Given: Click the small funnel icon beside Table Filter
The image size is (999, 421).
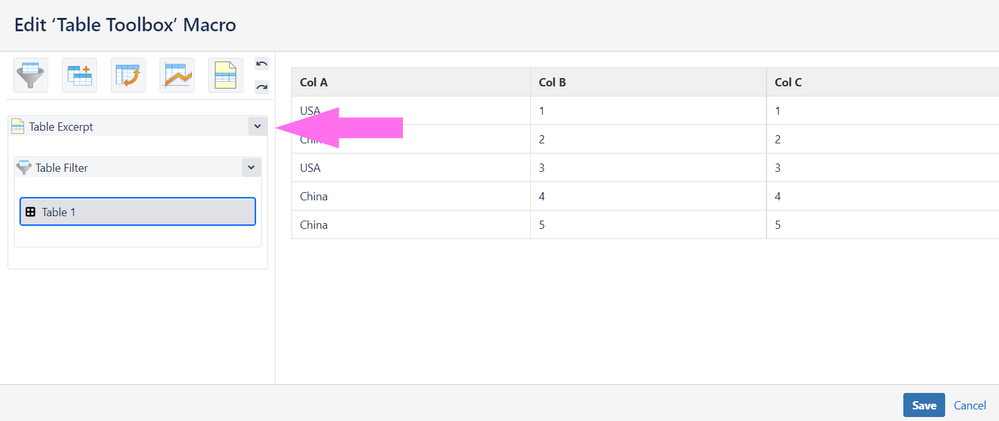Looking at the screenshot, I should (24, 168).
